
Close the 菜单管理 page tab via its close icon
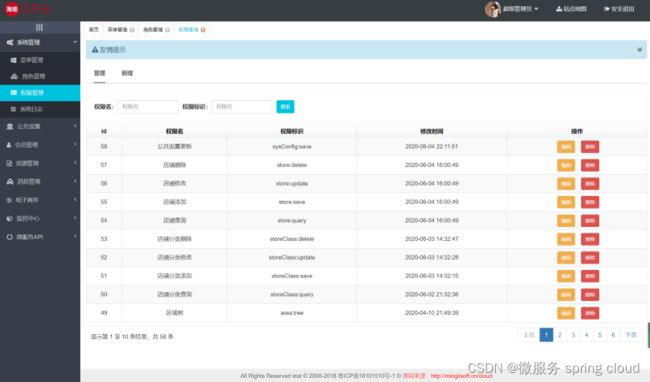click(x=132, y=30)
